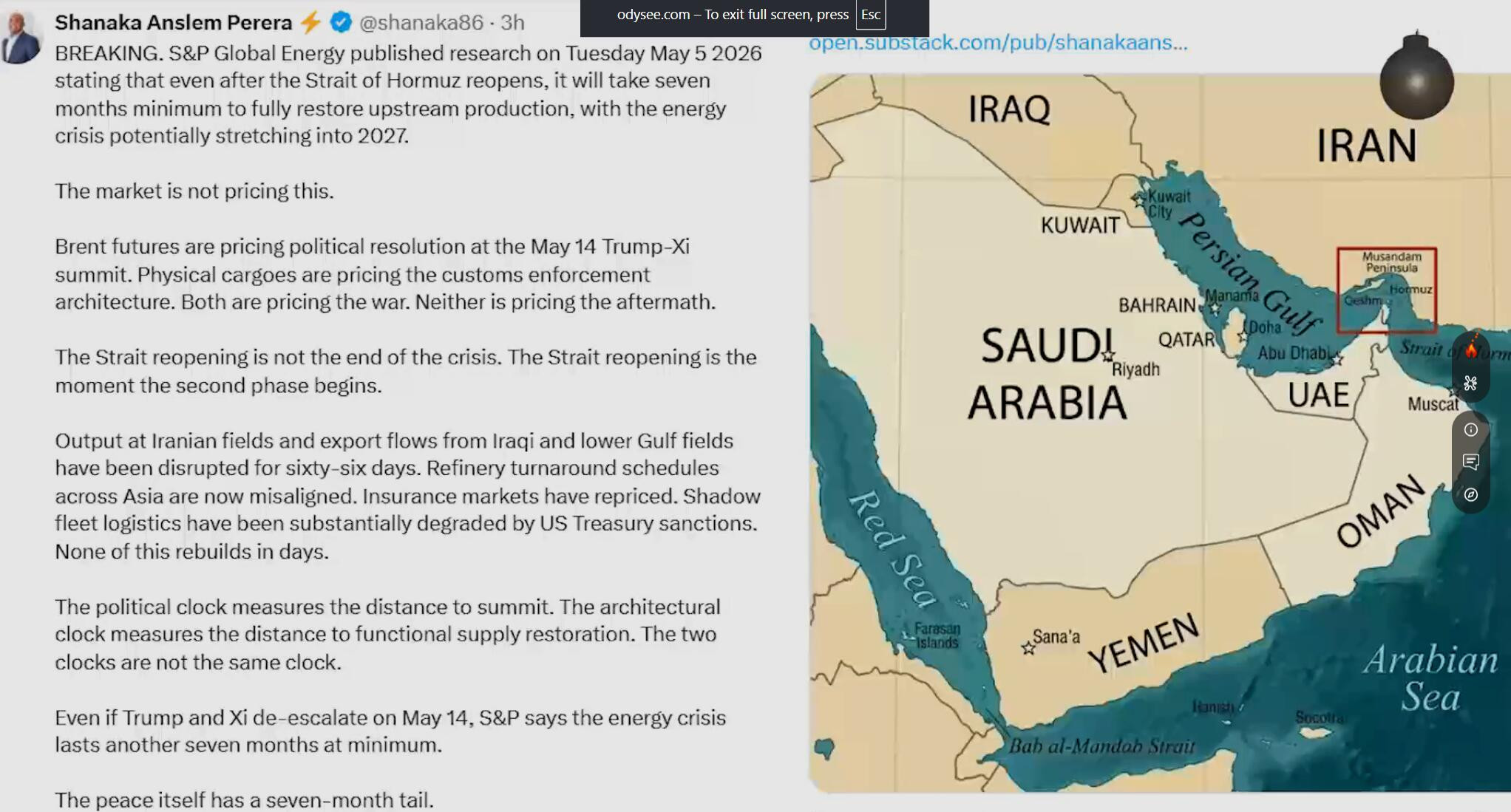1511x812 pixels.
Task: Click the OMAN label on the map
Action: pyautogui.click(x=1380, y=511)
